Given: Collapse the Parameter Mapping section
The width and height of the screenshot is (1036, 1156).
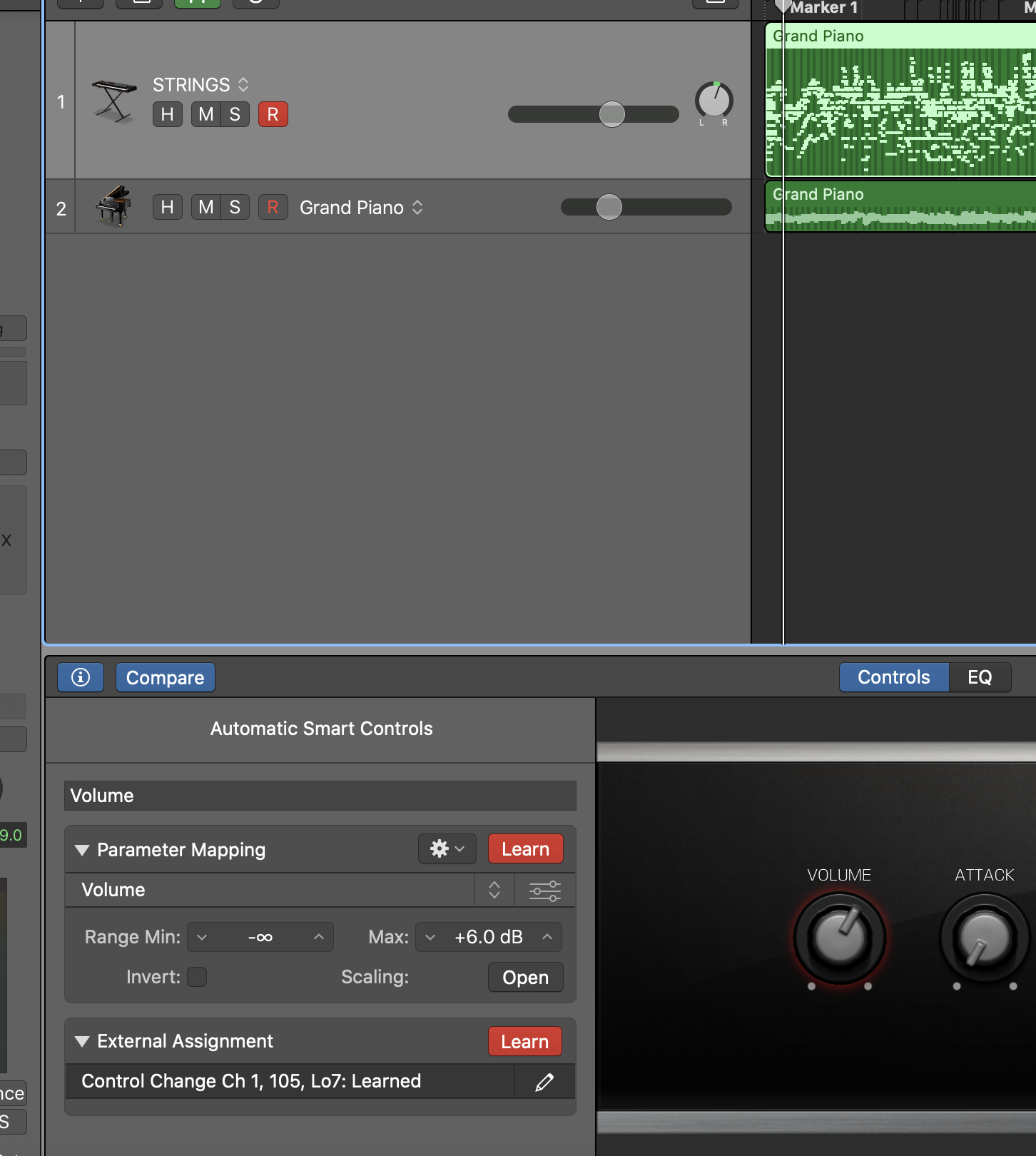Looking at the screenshot, I should point(82,850).
